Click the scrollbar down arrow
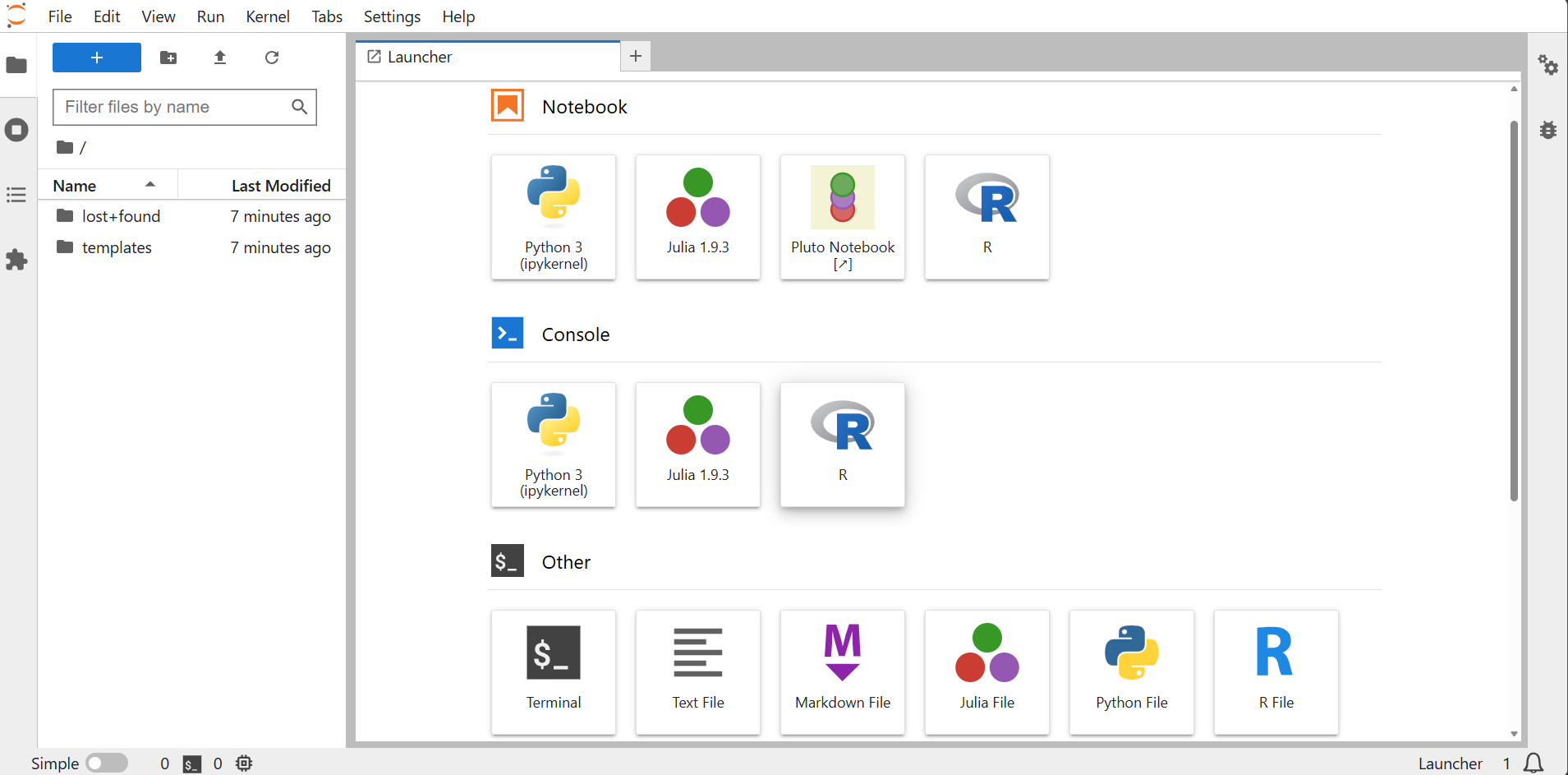This screenshot has width=1568, height=775. 1514,734
